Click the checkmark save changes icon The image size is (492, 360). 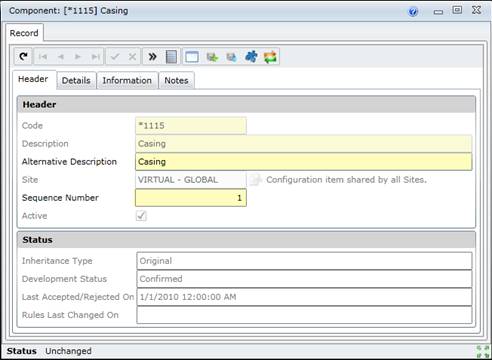click(115, 57)
